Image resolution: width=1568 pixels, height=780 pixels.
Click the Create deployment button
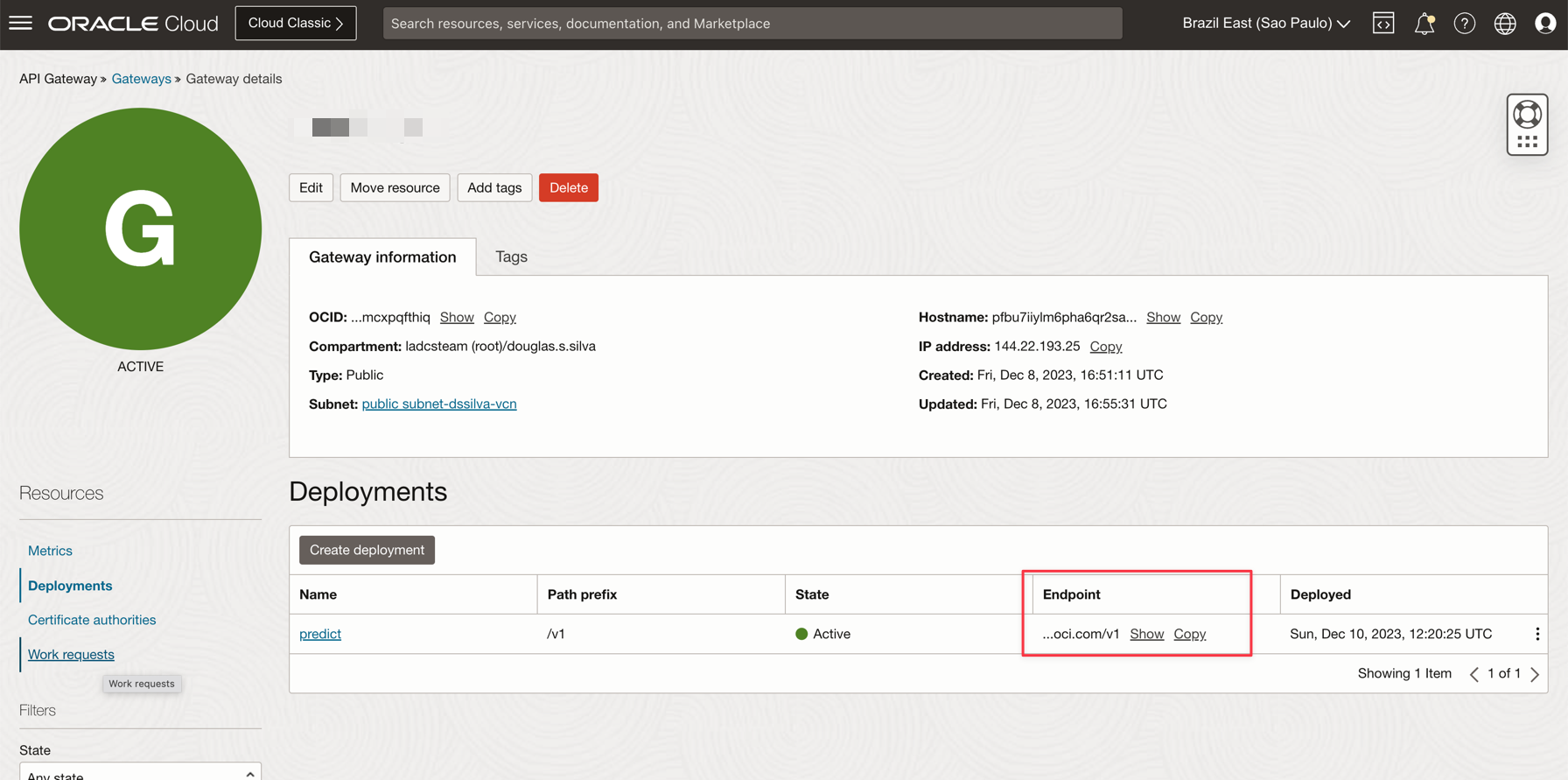367,550
